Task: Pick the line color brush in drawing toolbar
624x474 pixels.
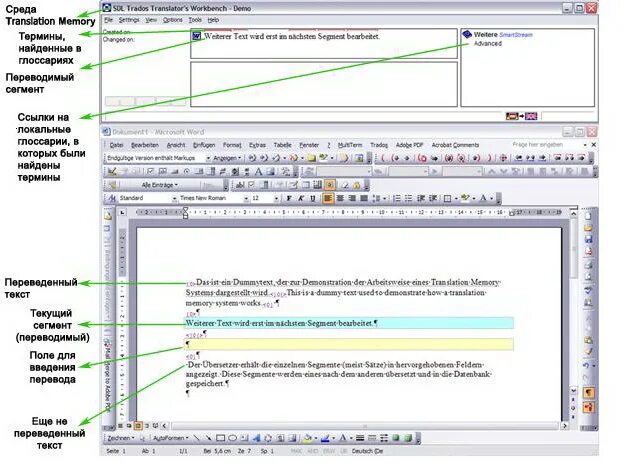Action: pos(325,438)
